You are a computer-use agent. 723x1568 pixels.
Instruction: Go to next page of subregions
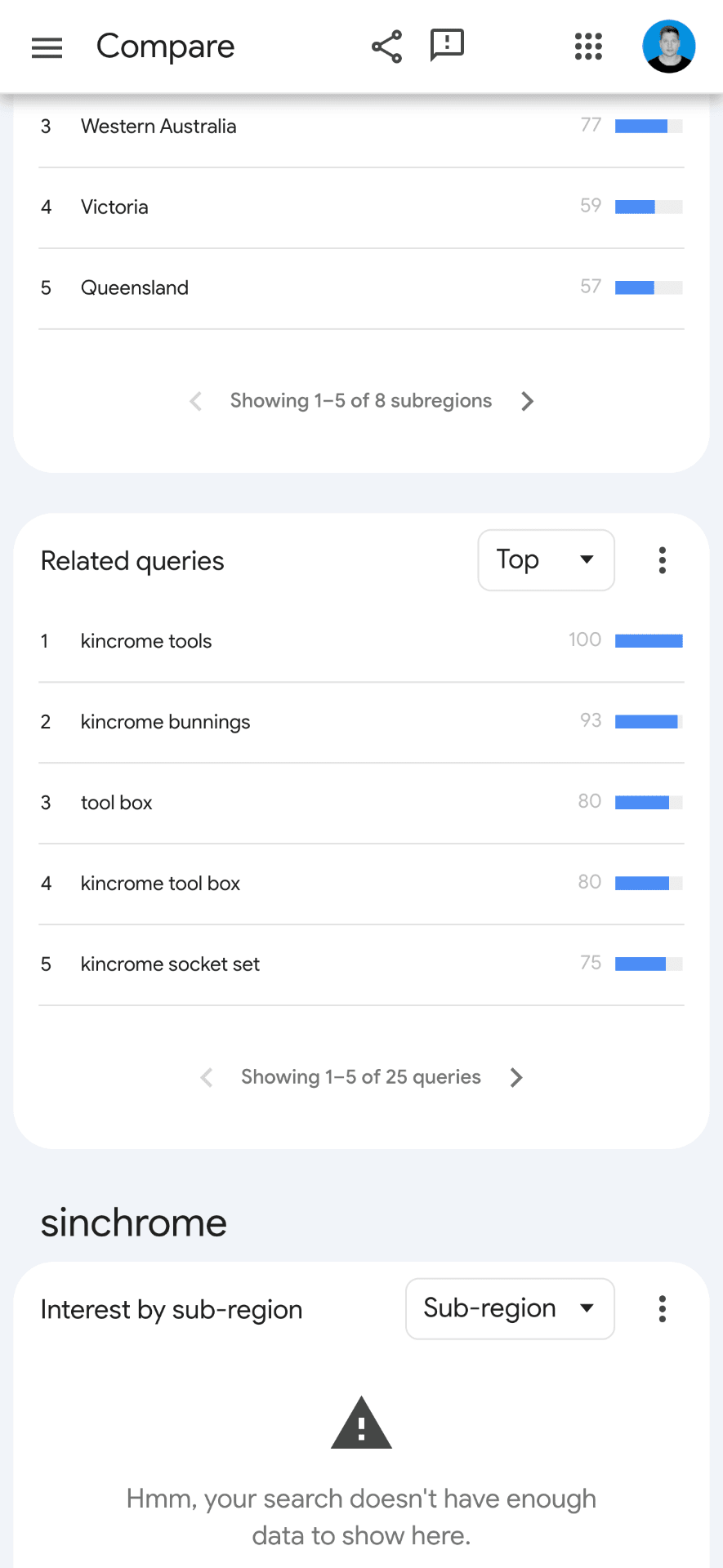tap(528, 401)
